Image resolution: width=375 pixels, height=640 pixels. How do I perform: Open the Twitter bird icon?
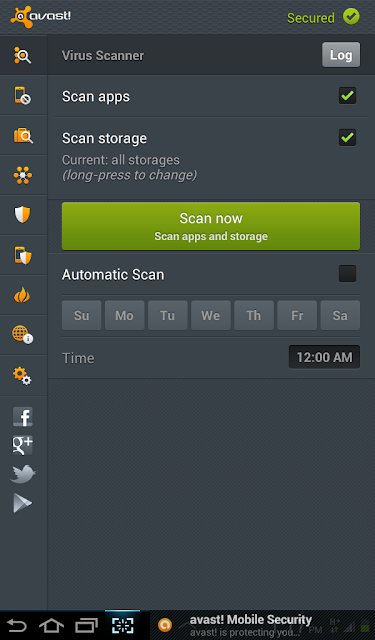[23, 474]
